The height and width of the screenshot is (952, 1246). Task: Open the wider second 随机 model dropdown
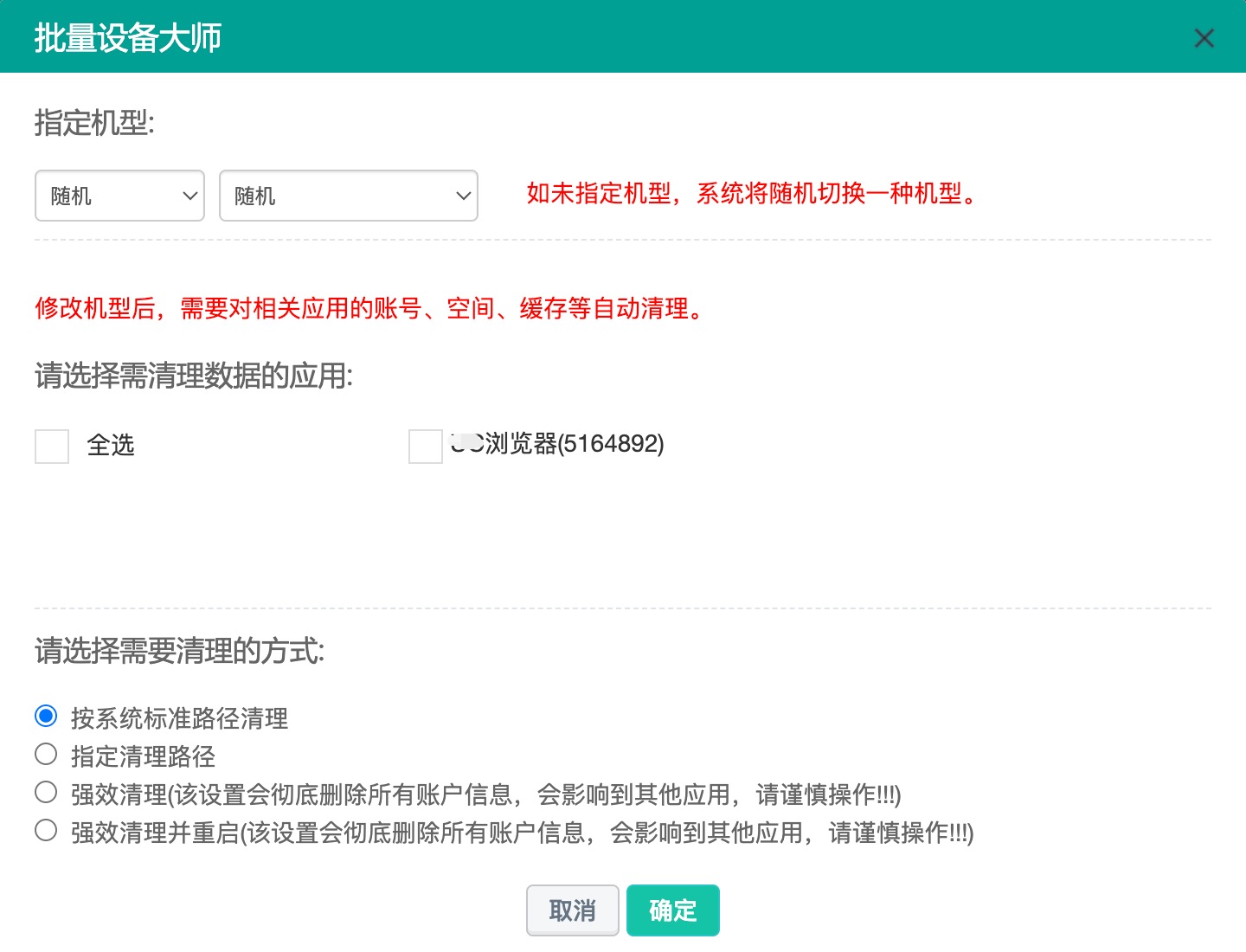(x=348, y=196)
